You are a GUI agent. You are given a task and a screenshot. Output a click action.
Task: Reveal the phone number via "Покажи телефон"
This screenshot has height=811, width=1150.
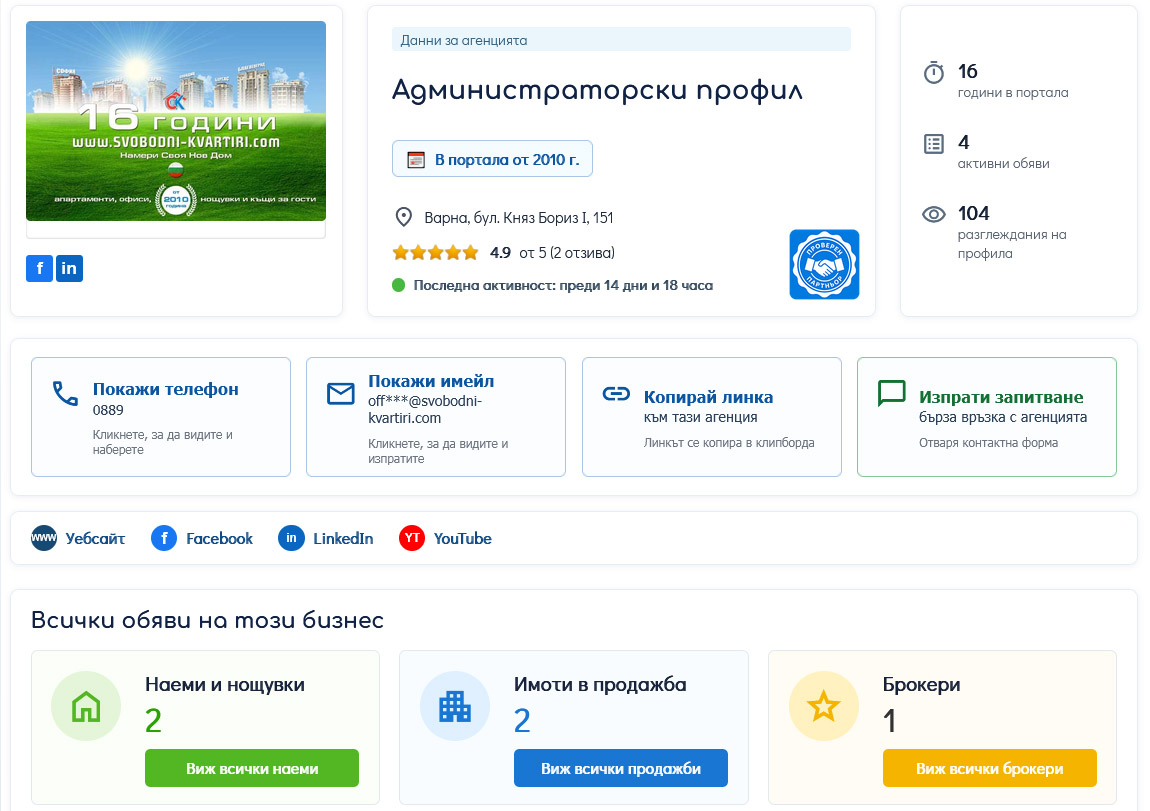click(161, 416)
